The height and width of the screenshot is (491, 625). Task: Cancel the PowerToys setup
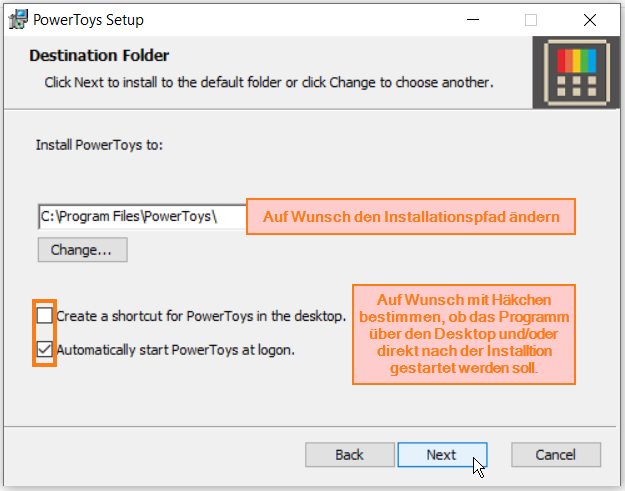[556, 455]
